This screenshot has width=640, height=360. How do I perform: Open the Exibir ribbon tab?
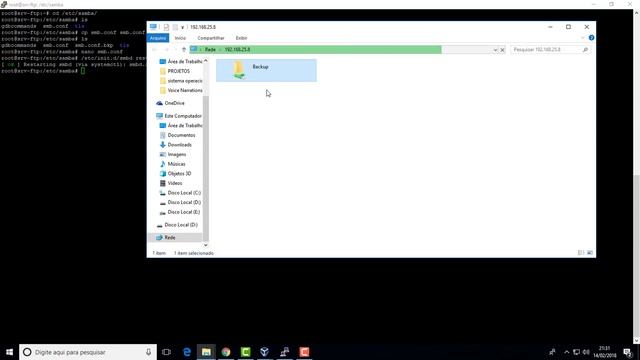coord(241,38)
